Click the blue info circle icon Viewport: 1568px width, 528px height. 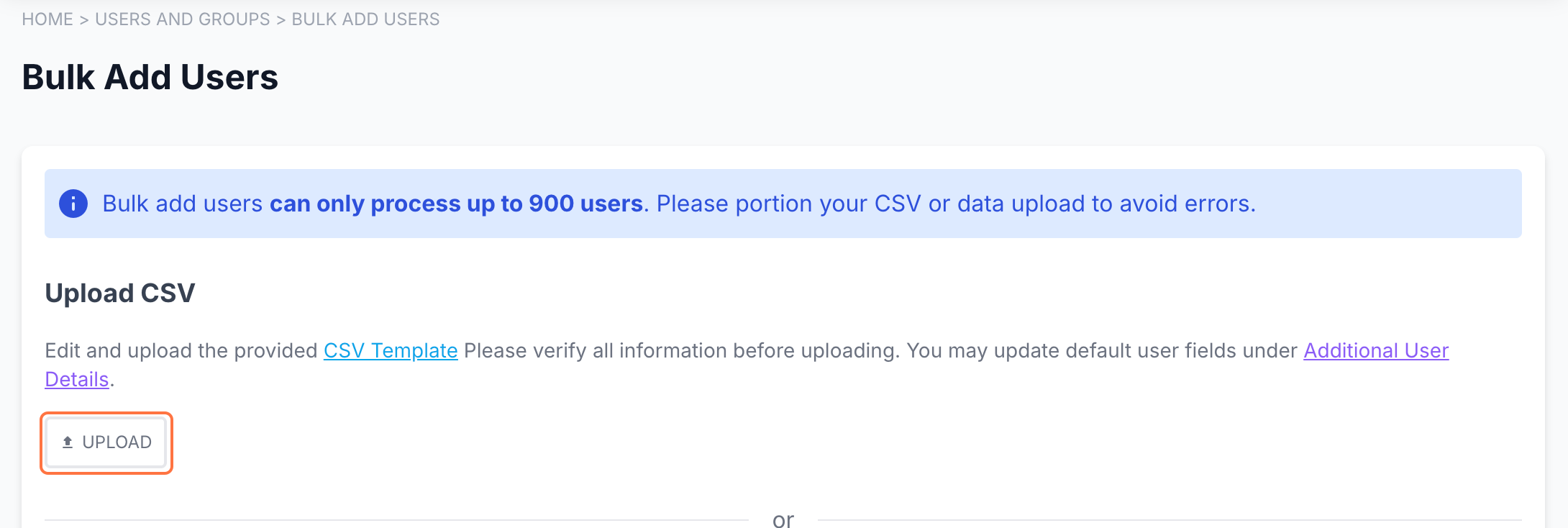pyautogui.click(x=73, y=204)
